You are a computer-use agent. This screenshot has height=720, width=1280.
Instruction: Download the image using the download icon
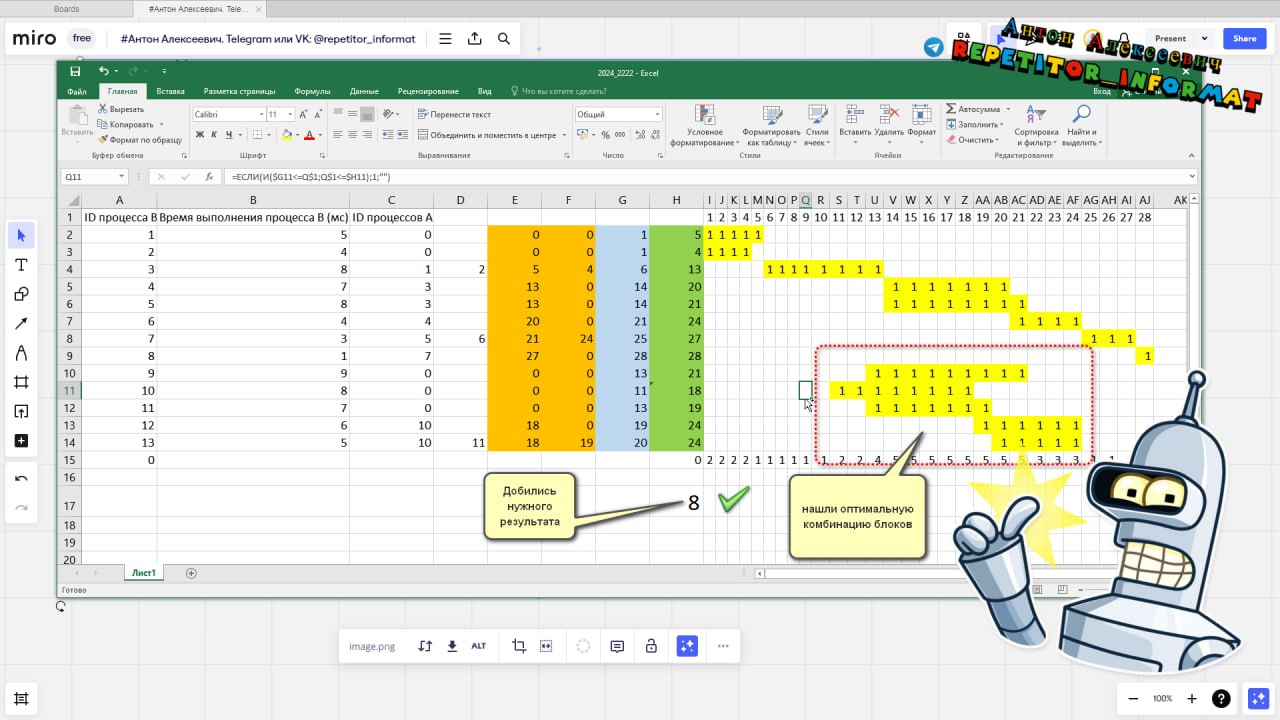click(x=452, y=646)
